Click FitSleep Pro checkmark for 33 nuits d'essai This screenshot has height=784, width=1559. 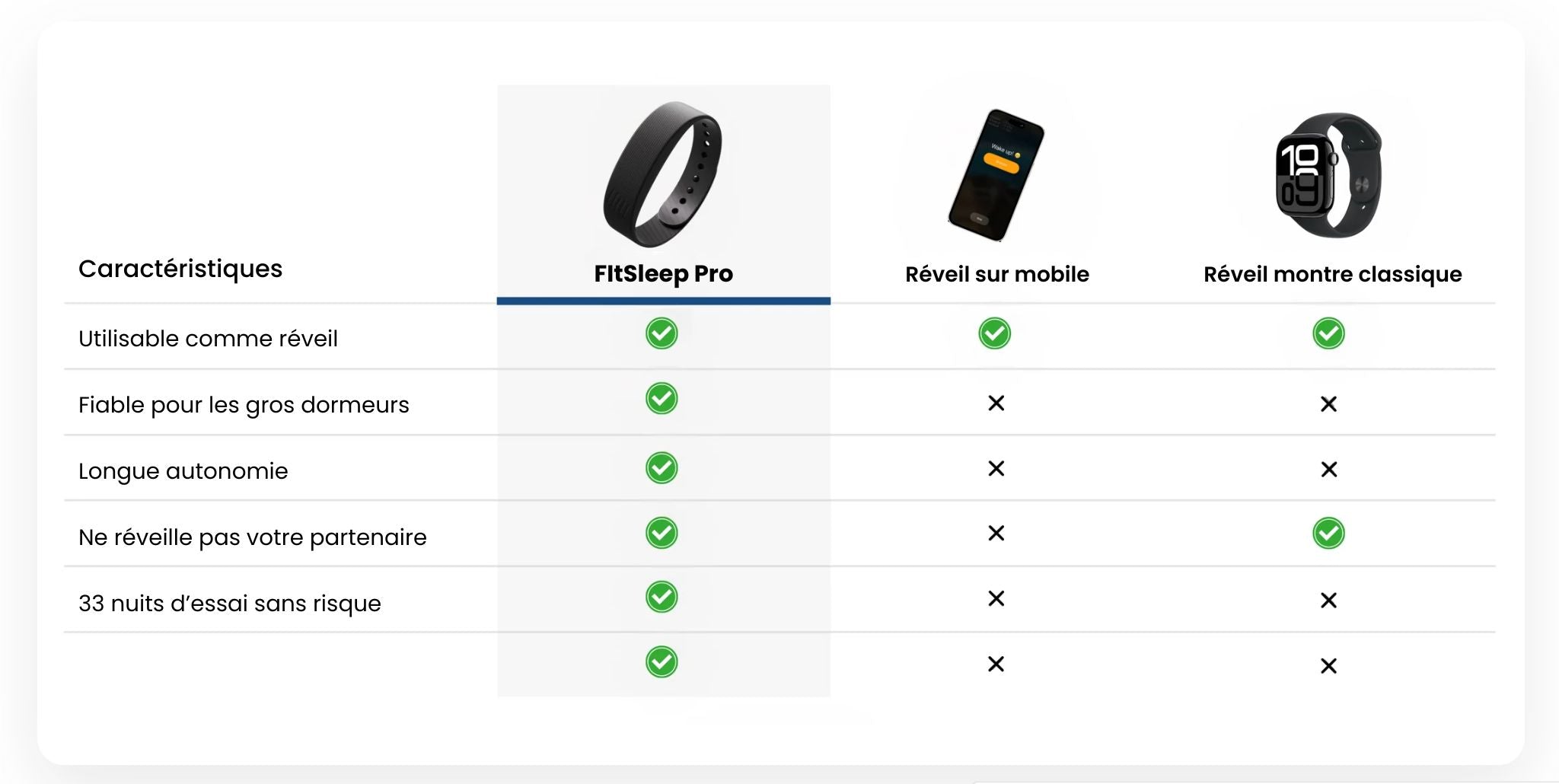tap(662, 597)
